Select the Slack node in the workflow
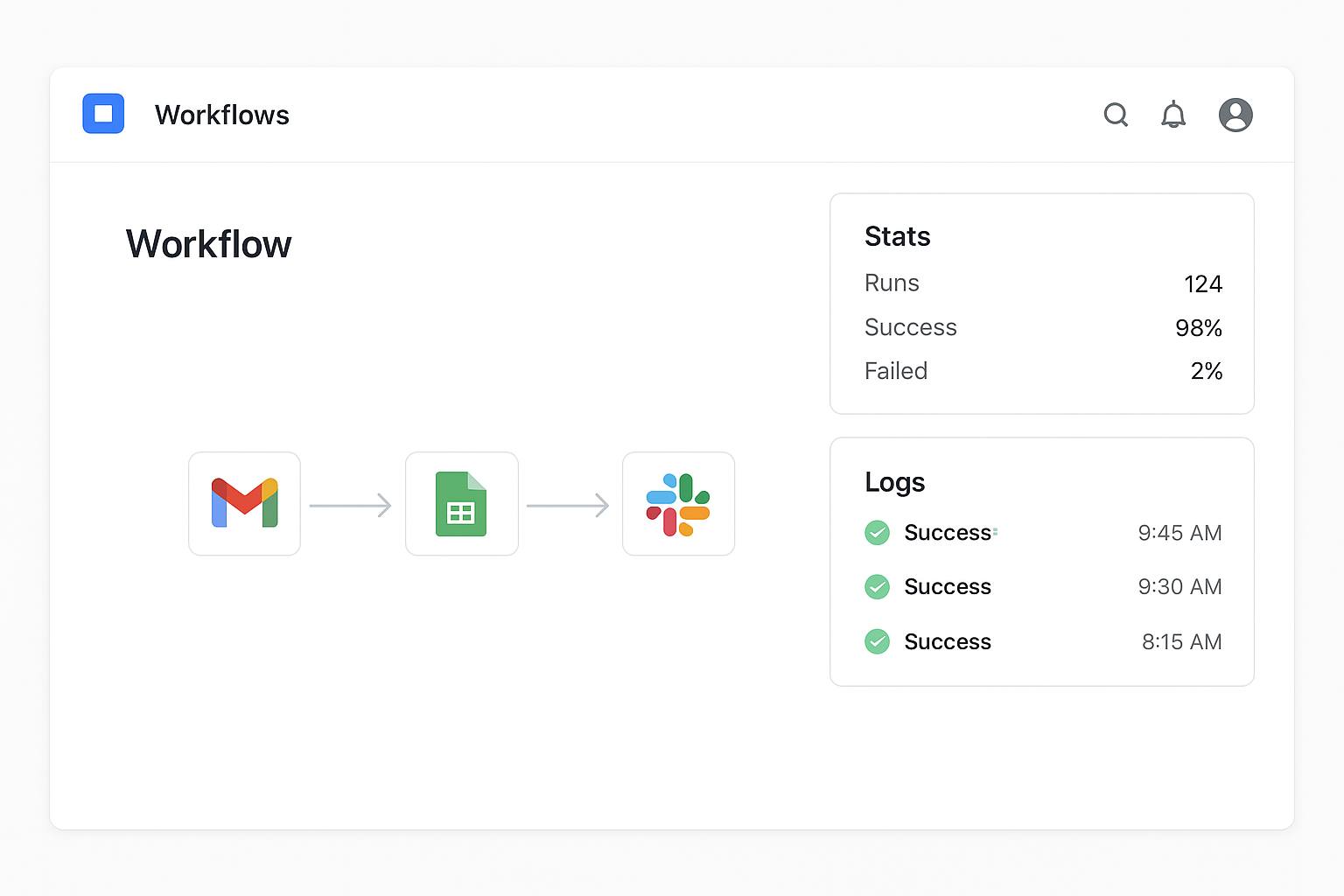 click(x=678, y=504)
